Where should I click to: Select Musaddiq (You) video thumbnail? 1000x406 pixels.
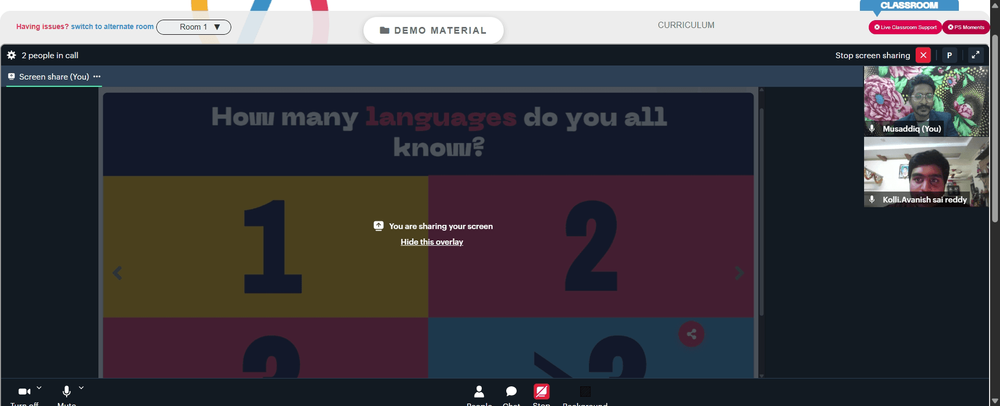pos(926,101)
